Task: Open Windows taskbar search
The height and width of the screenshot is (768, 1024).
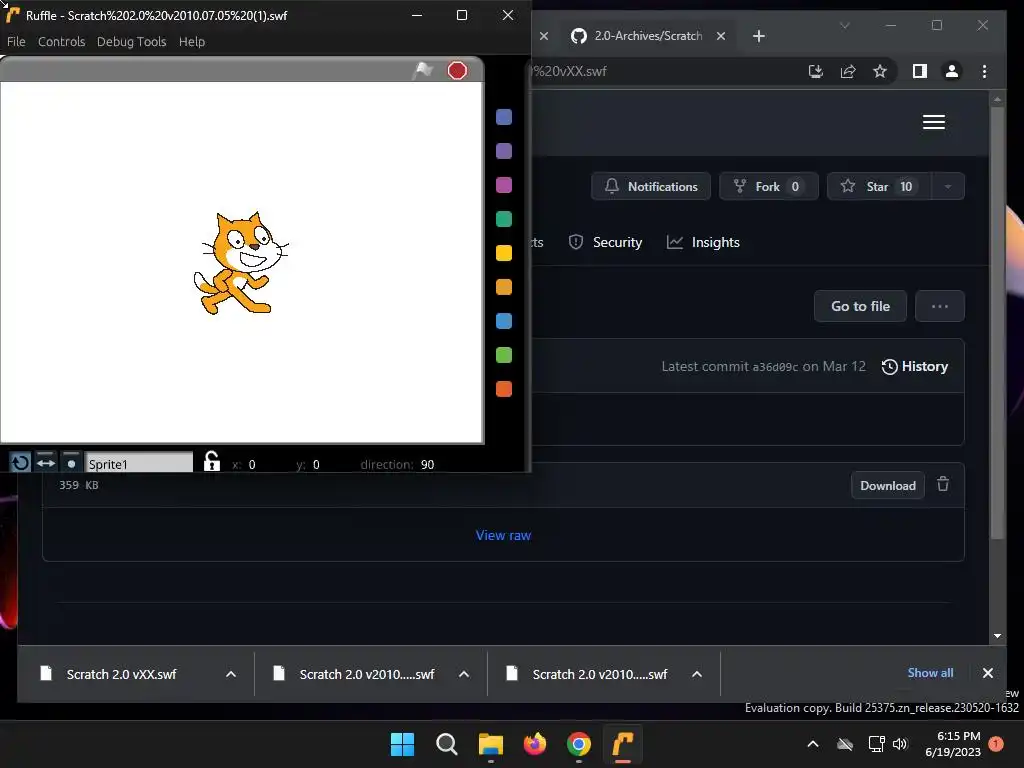Action: [x=447, y=744]
